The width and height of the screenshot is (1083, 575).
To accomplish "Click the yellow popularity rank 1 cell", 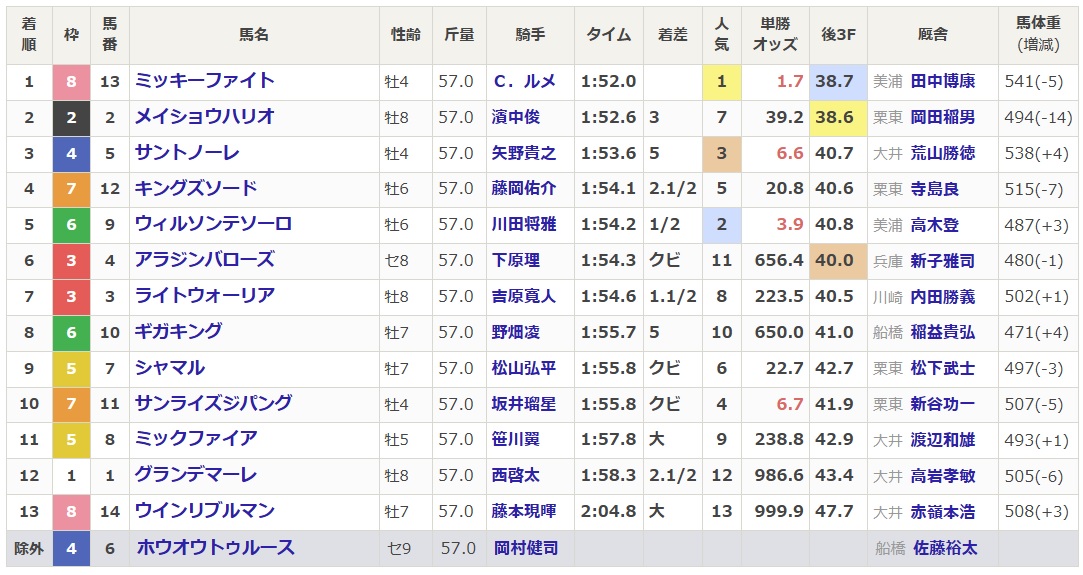I will tap(722, 82).
